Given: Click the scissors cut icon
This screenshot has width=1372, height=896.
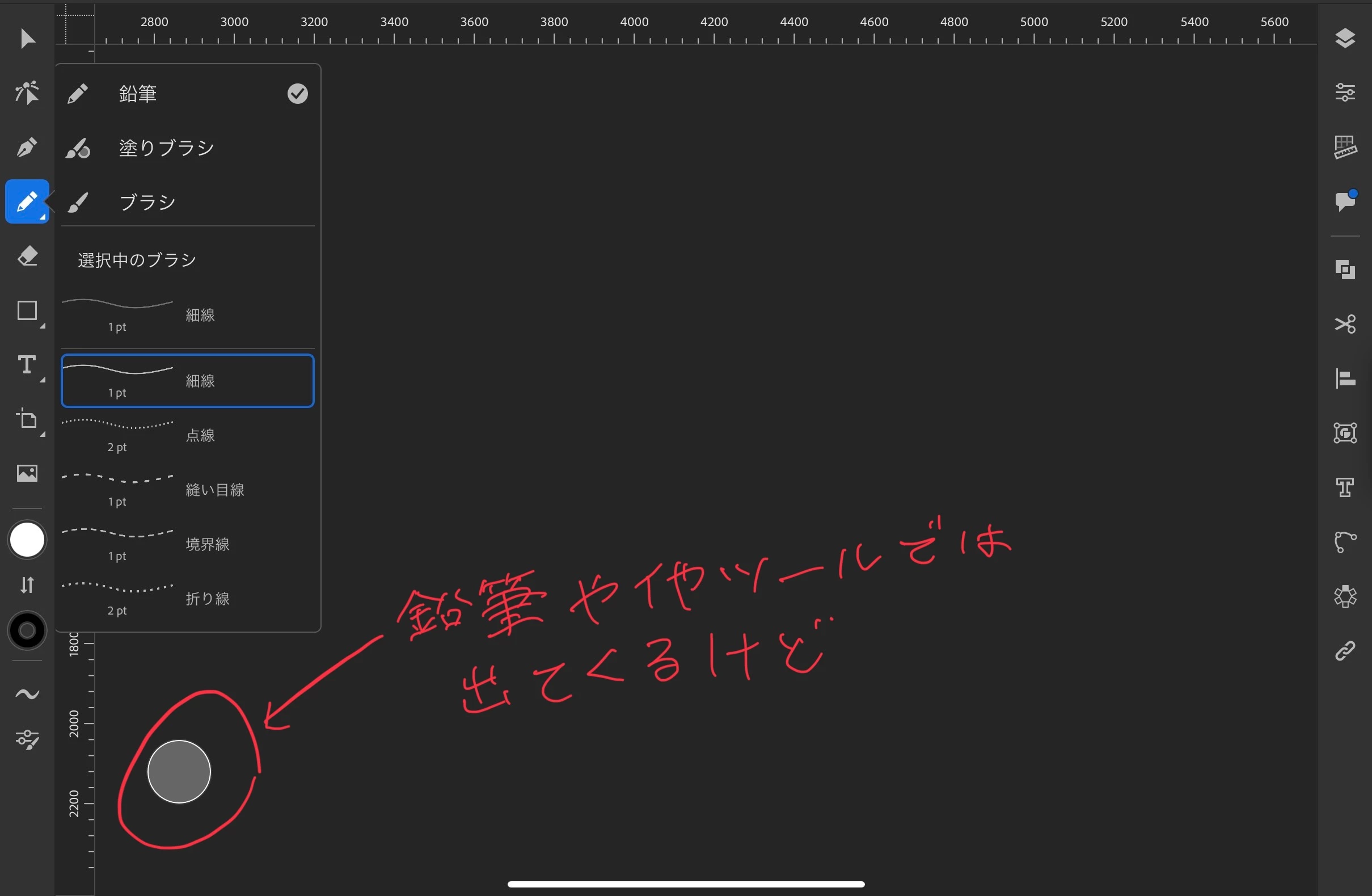Looking at the screenshot, I should 1345,324.
